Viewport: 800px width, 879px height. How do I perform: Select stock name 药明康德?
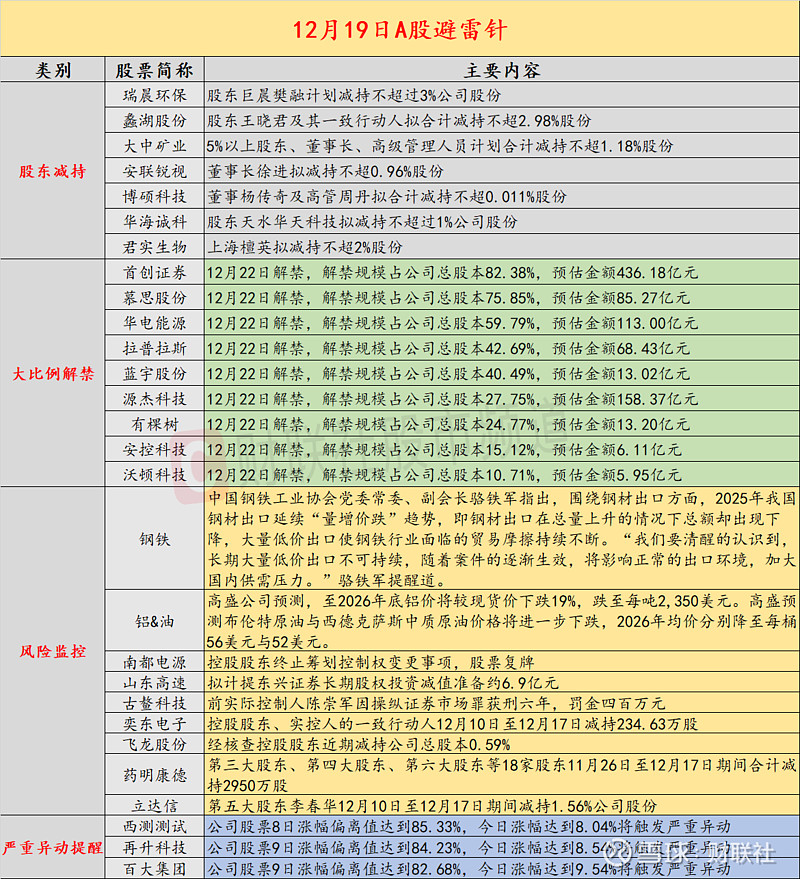pos(154,775)
